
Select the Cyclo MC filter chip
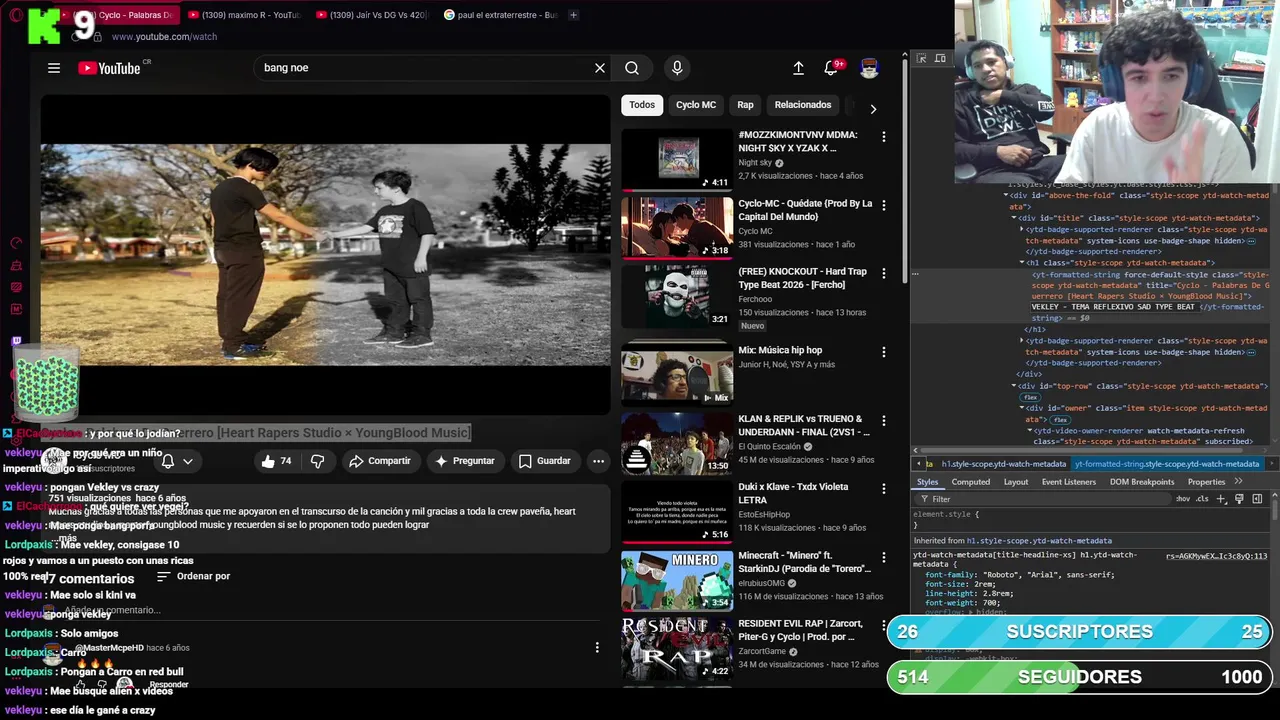click(696, 105)
